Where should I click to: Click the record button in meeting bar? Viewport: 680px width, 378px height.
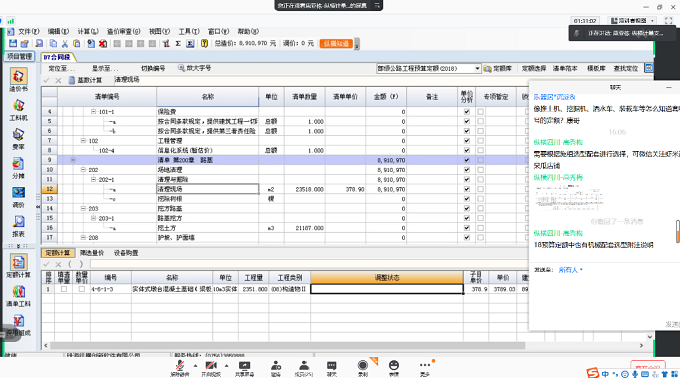click(x=363, y=365)
